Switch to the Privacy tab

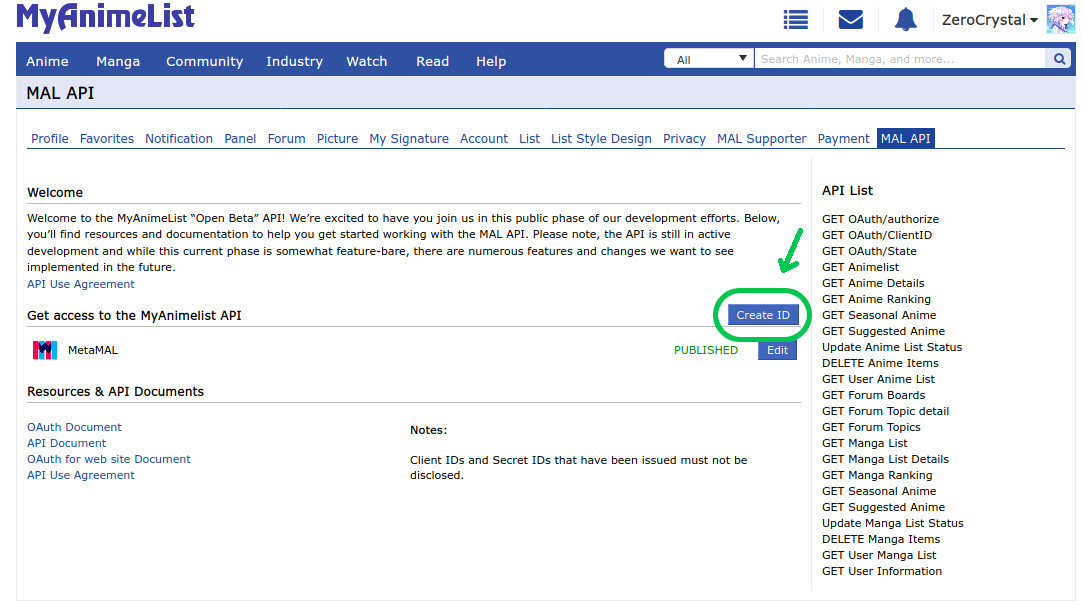[x=684, y=139]
